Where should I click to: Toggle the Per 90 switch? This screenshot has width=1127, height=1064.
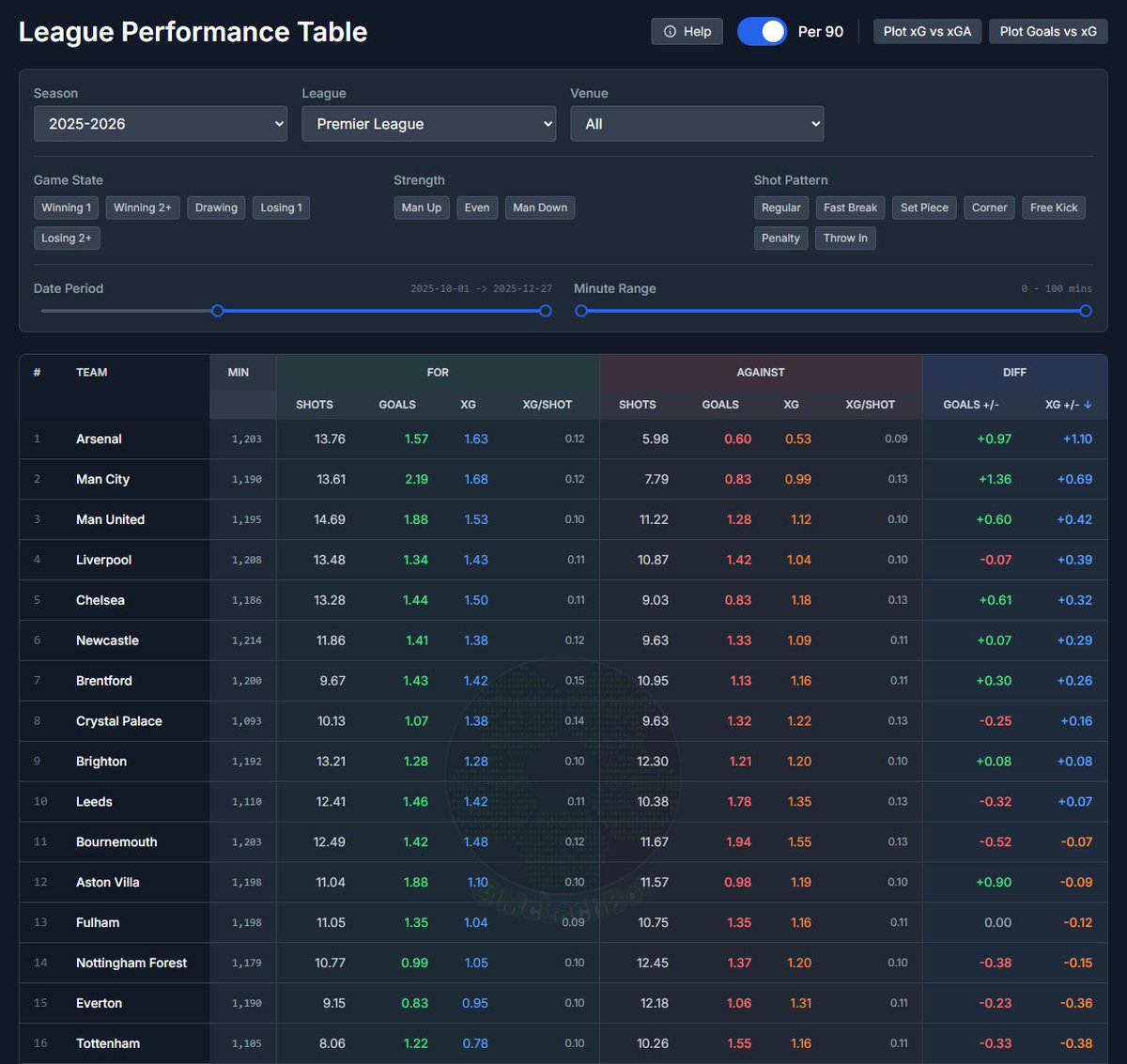point(762,31)
